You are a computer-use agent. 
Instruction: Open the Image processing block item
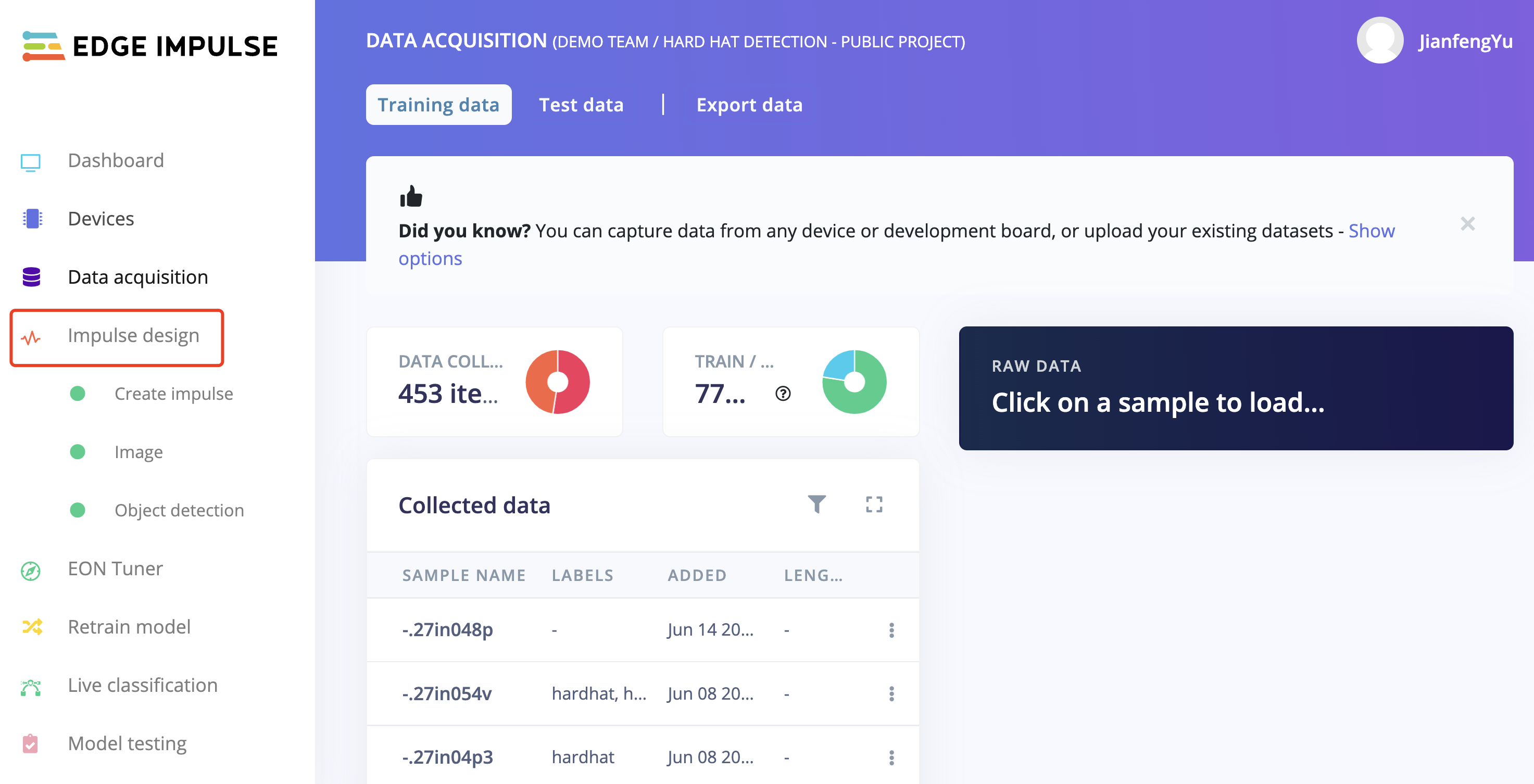138,452
